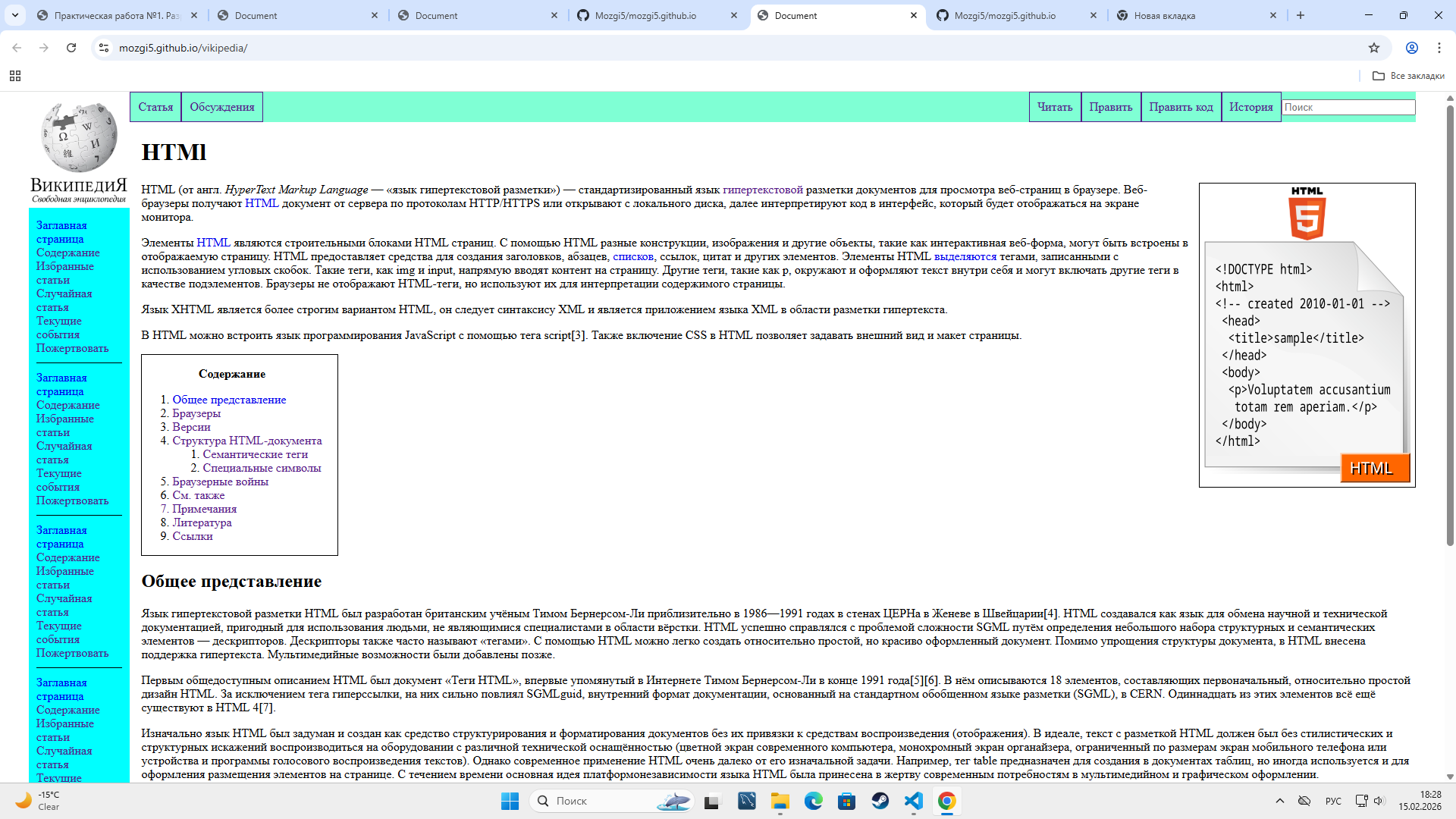The image size is (1456, 819).
Task: Switch to the Новая вкладка browser tab
Action: point(1164,15)
